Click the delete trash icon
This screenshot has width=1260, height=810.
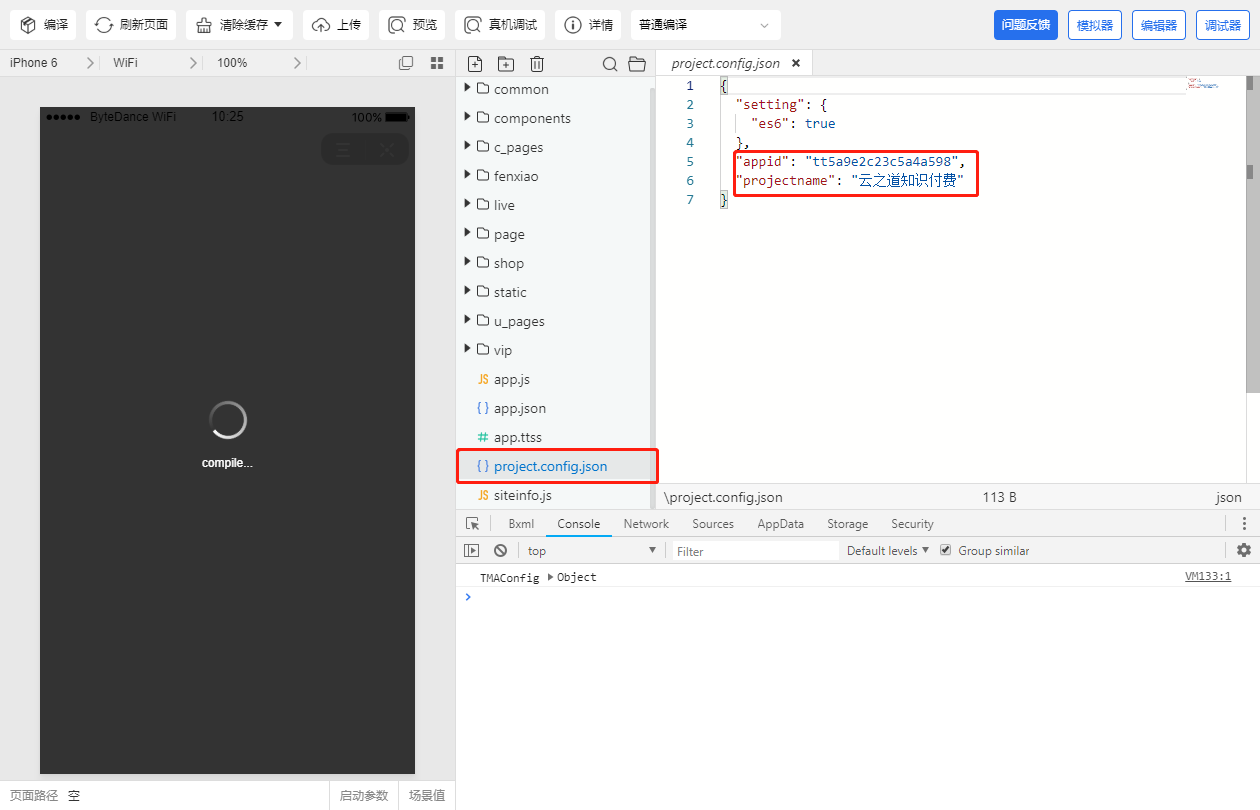[537, 64]
